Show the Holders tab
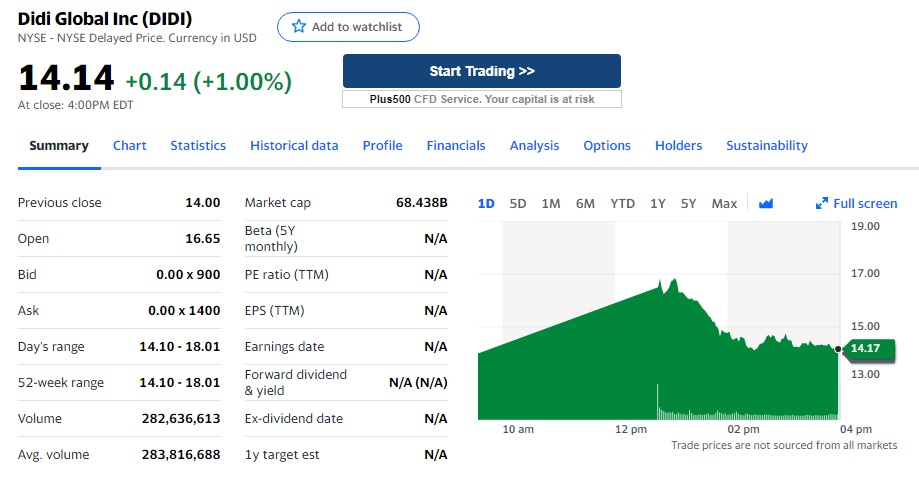Image resolution: width=919 pixels, height=499 pixels. [x=678, y=145]
